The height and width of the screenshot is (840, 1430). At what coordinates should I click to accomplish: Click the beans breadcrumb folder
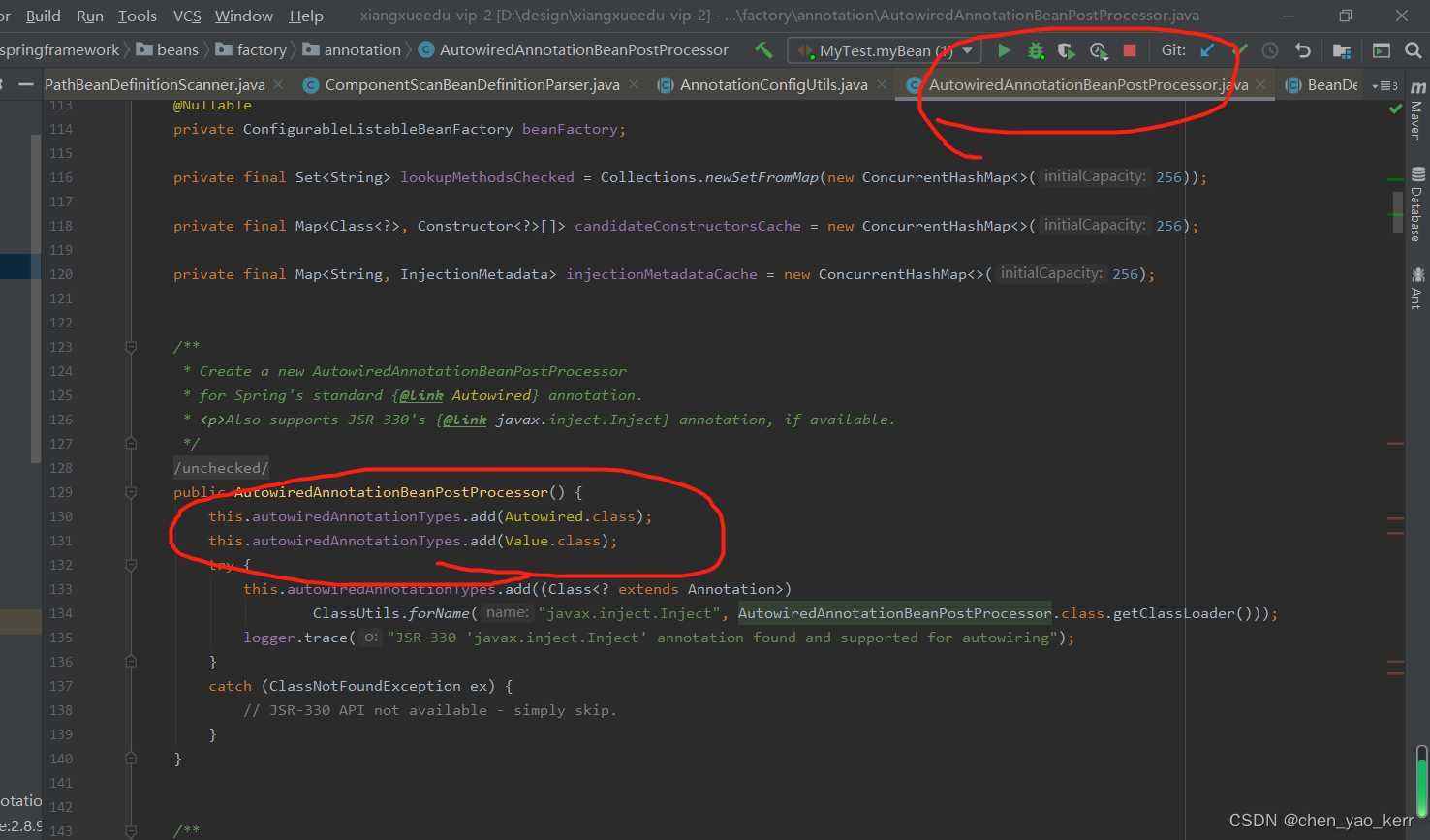(x=168, y=50)
